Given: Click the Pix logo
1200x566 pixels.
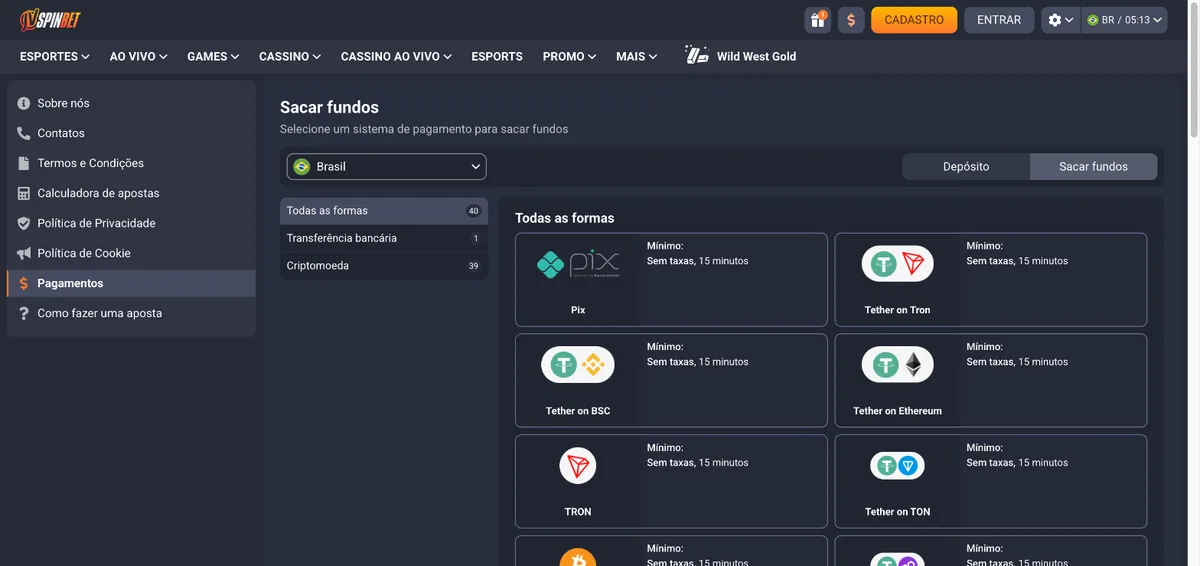Looking at the screenshot, I should coord(578,264).
